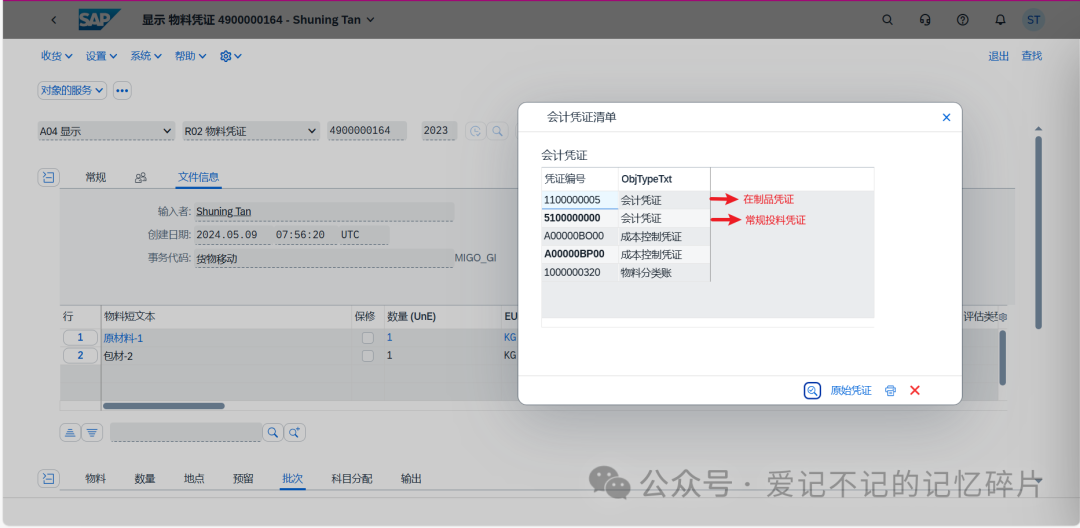This screenshot has width=1080, height=528.
Task: Click the main page vertical scrollbar
Action: tap(1039, 233)
